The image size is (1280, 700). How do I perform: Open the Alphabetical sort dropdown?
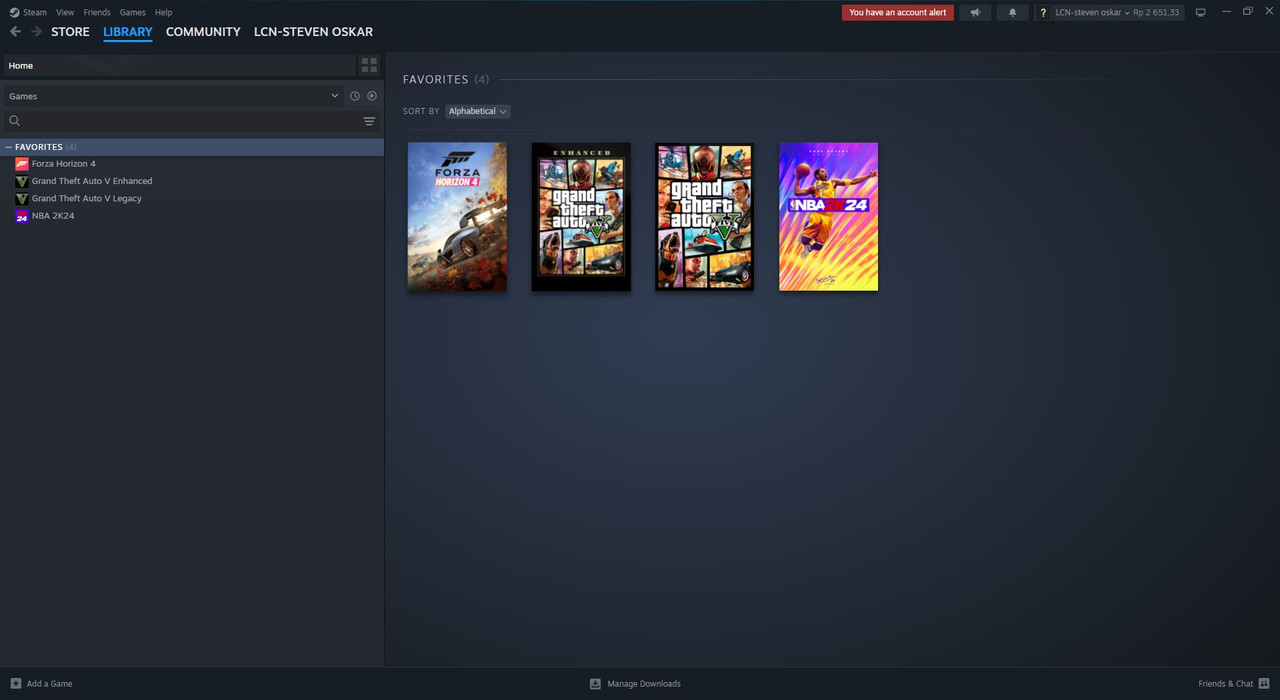point(477,111)
